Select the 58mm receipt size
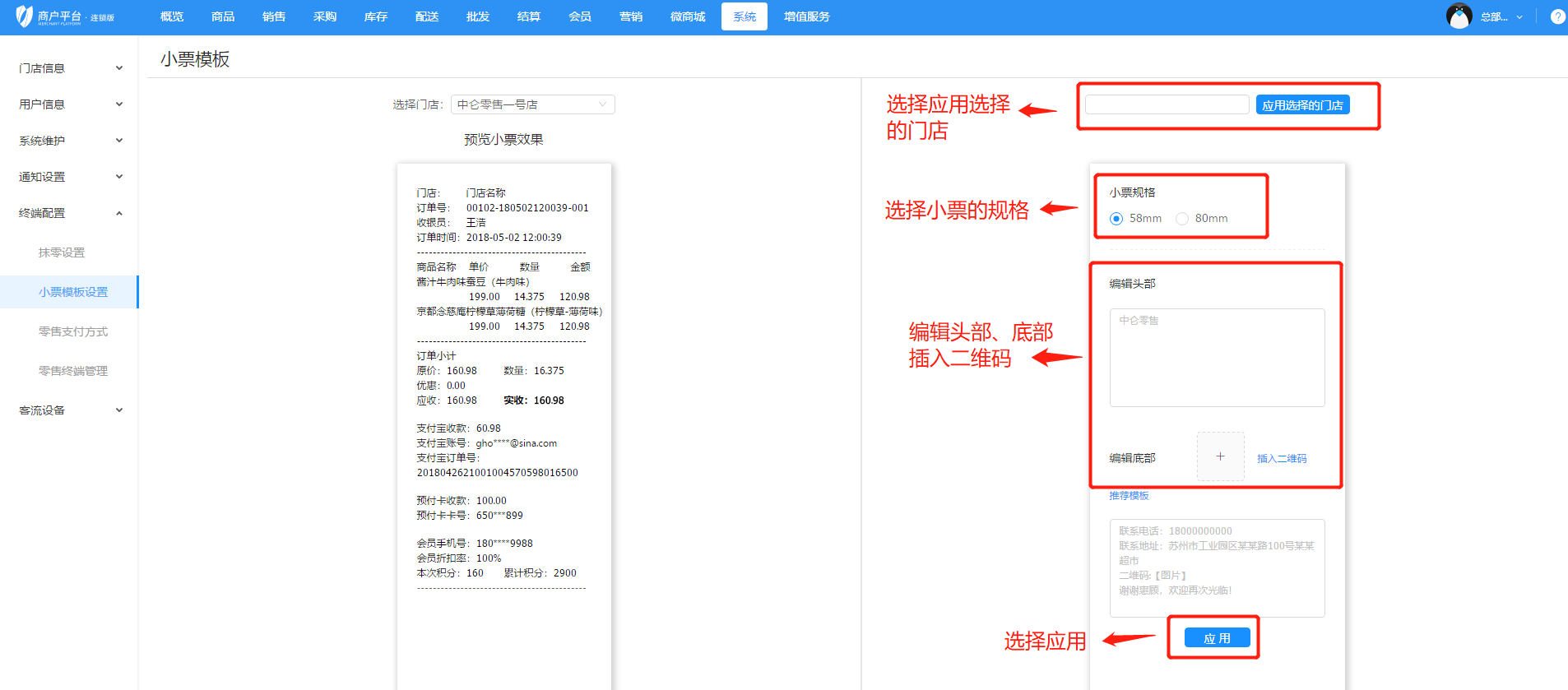The width and height of the screenshot is (1568, 690). (x=1116, y=219)
